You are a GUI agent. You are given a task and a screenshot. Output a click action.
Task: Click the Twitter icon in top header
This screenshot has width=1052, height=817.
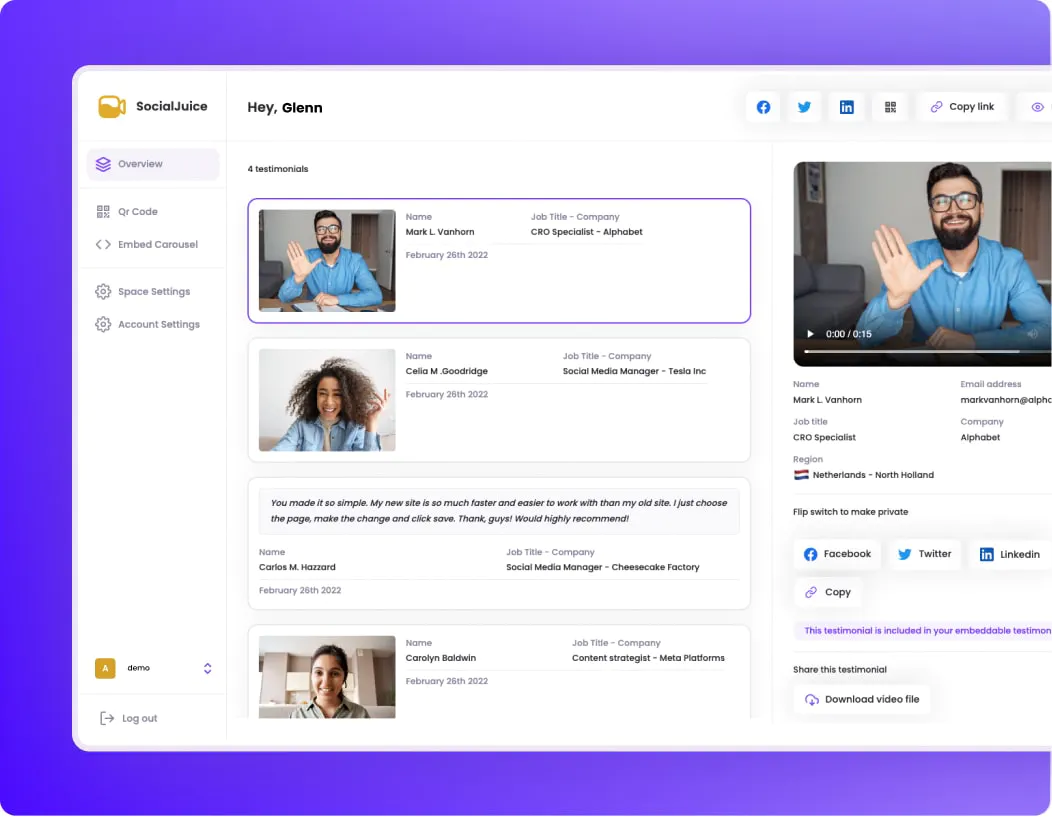pyautogui.click(x=804, y=107)
